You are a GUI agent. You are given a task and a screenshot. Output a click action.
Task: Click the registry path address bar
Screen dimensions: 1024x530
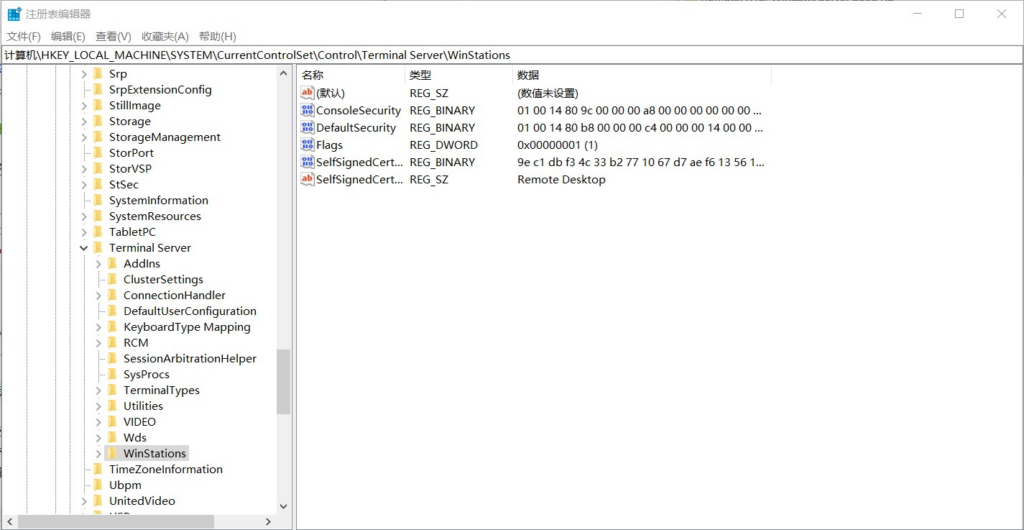point(512,55)
